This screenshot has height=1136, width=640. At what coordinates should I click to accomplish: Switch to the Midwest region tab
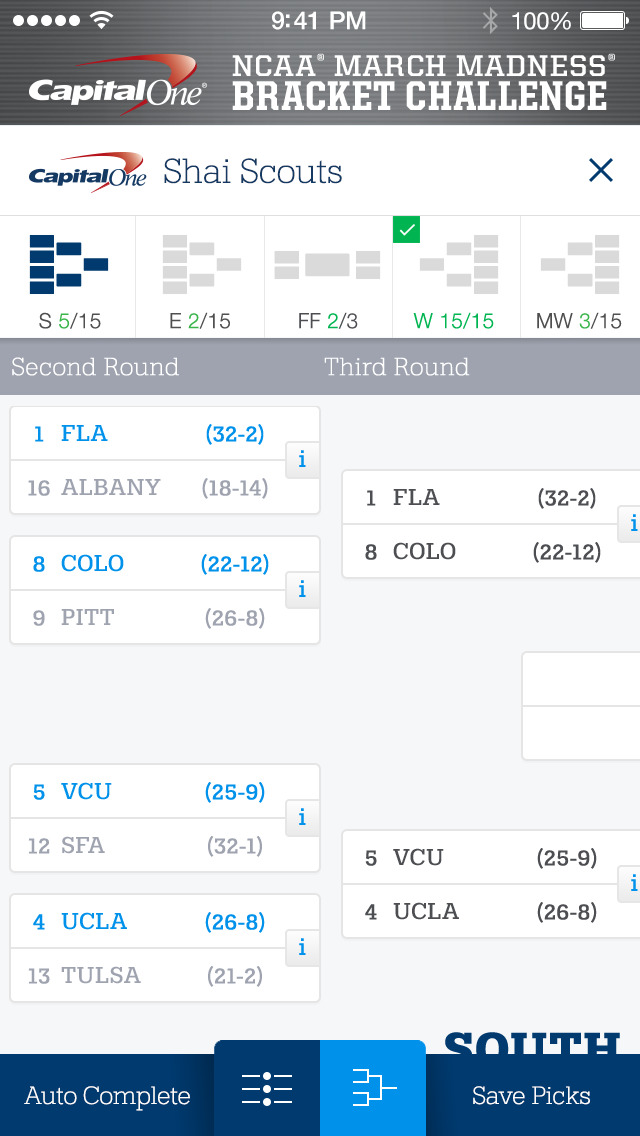[x=580, y=277]
